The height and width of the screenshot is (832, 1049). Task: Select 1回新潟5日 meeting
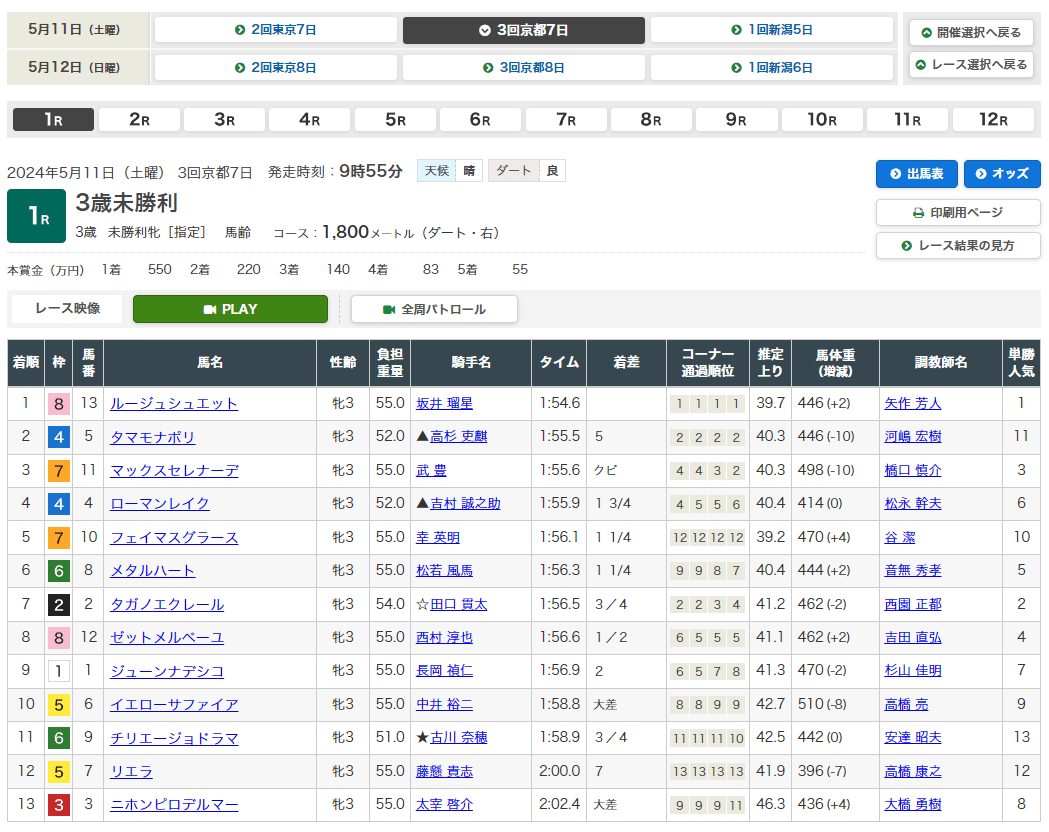click(771, 30)
